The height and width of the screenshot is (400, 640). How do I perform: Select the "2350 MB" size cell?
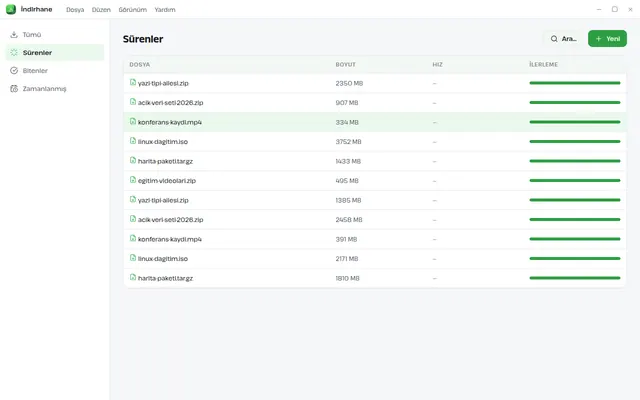[349, 83]
